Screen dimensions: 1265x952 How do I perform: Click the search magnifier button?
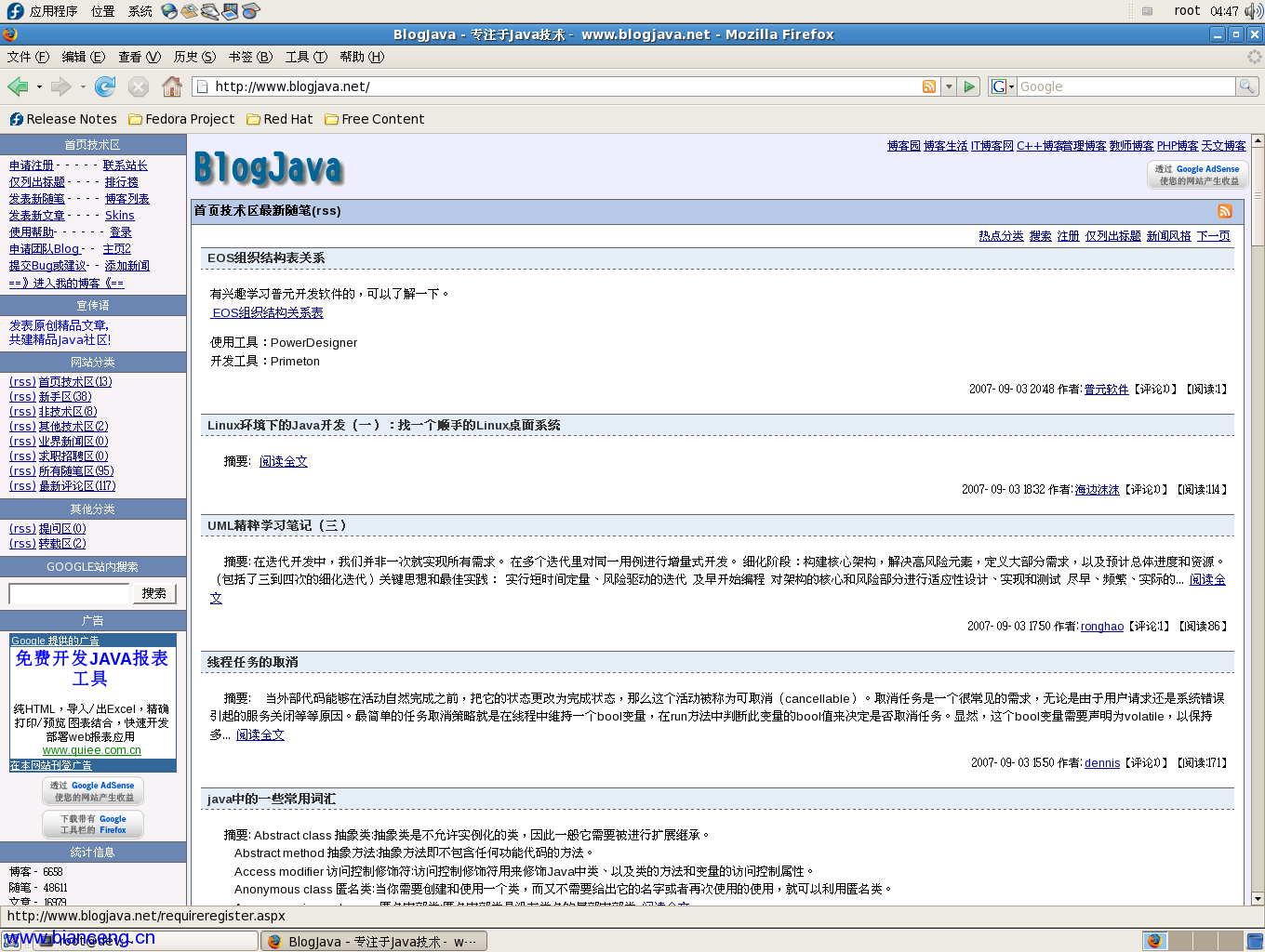[1247, 86]
